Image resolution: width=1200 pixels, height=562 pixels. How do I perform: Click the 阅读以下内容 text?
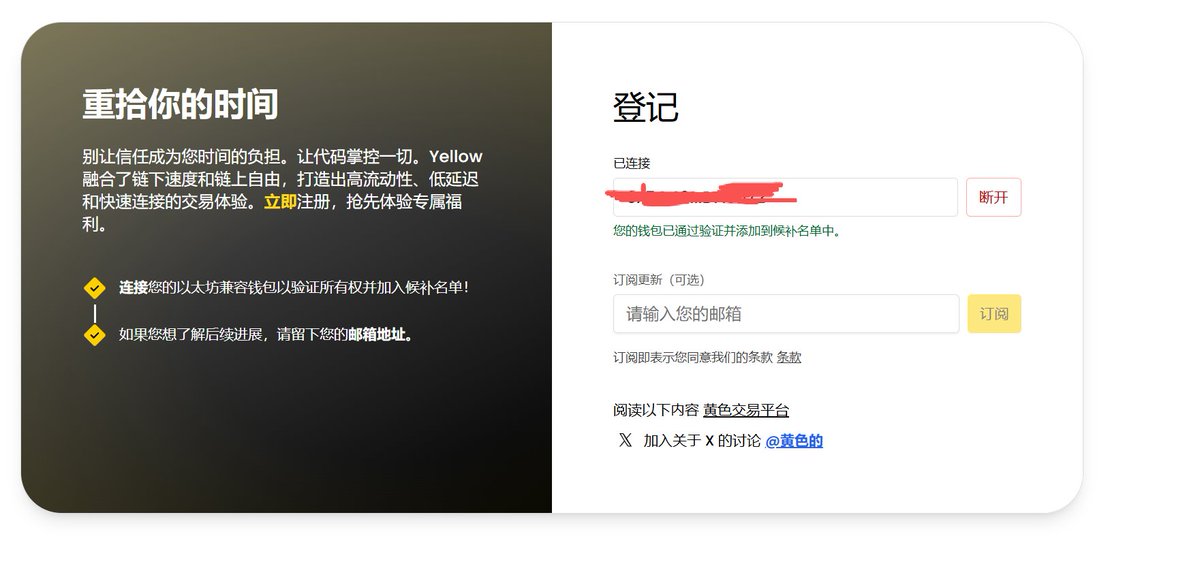coord(656,410)
